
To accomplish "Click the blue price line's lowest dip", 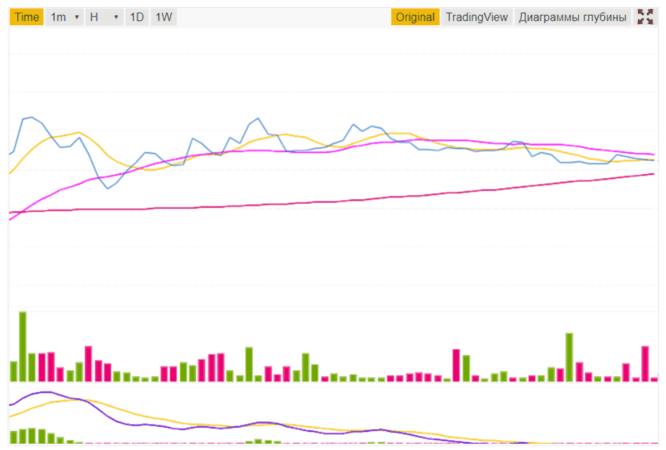I will click(x=108, y=187).
